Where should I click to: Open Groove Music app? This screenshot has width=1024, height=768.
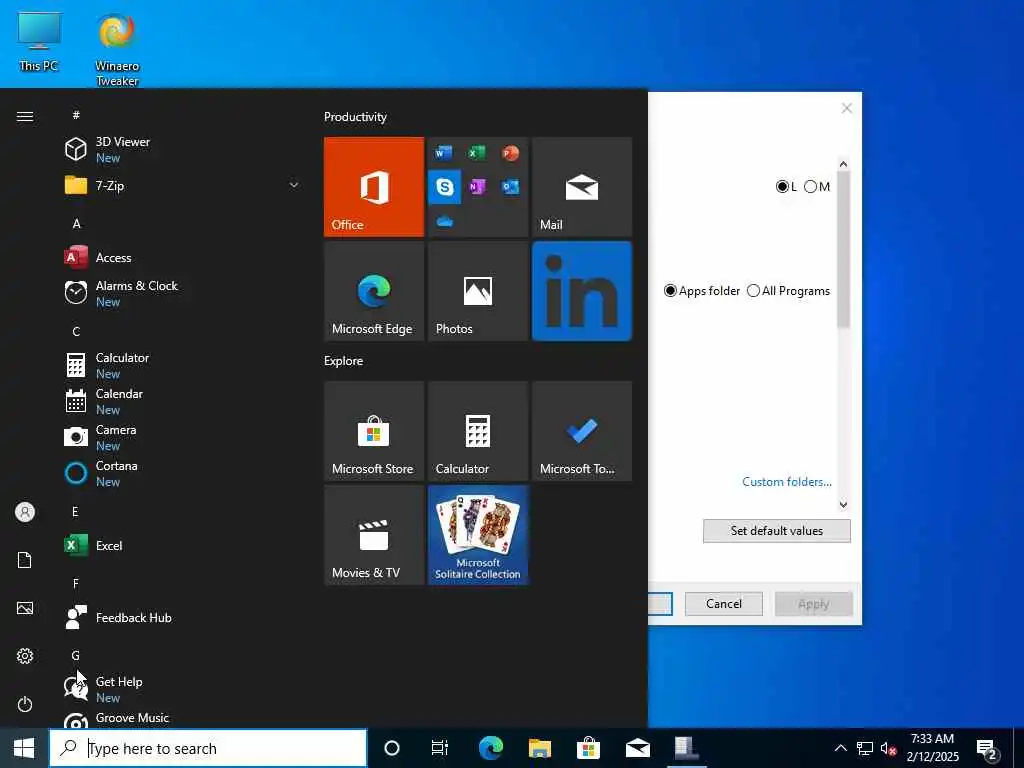pos(183,718)
